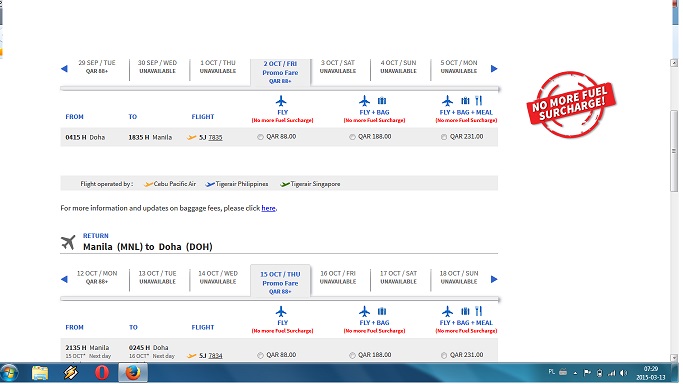
Task: Click the Manila (MNL) to Doha (DOH) heading
Action: click(148, 247)
